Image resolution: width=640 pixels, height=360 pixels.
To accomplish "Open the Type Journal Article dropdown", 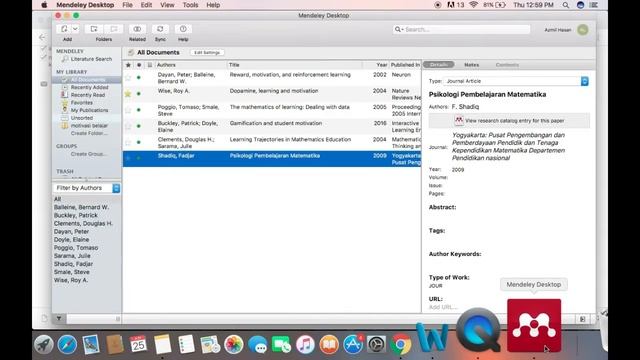I will pos(516,81).
